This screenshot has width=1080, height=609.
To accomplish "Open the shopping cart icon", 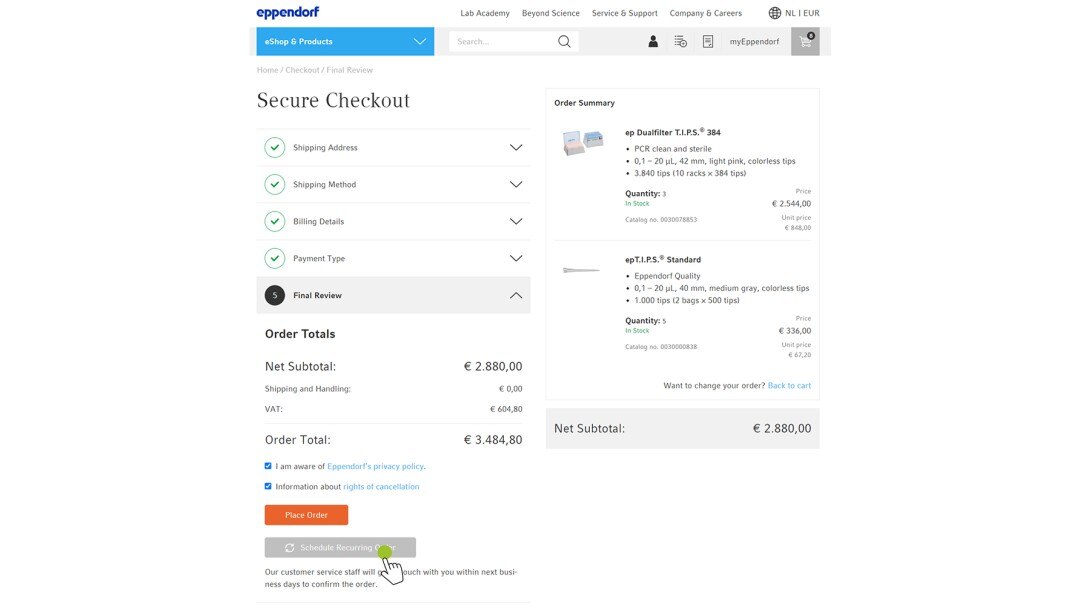I will [804, 41].
